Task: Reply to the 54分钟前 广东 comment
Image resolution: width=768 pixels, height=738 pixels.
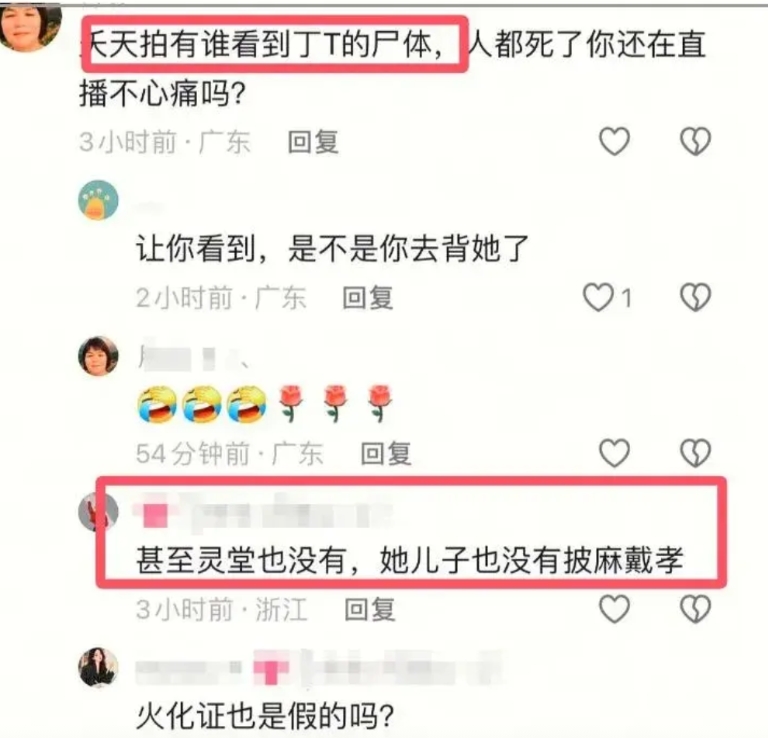Action: (x=386, y=453)
